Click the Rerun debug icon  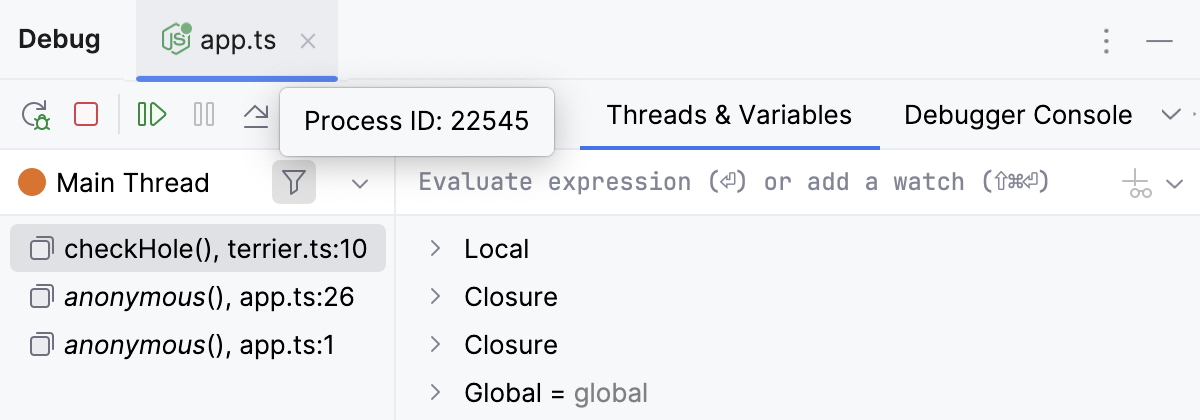pos(37,115)
